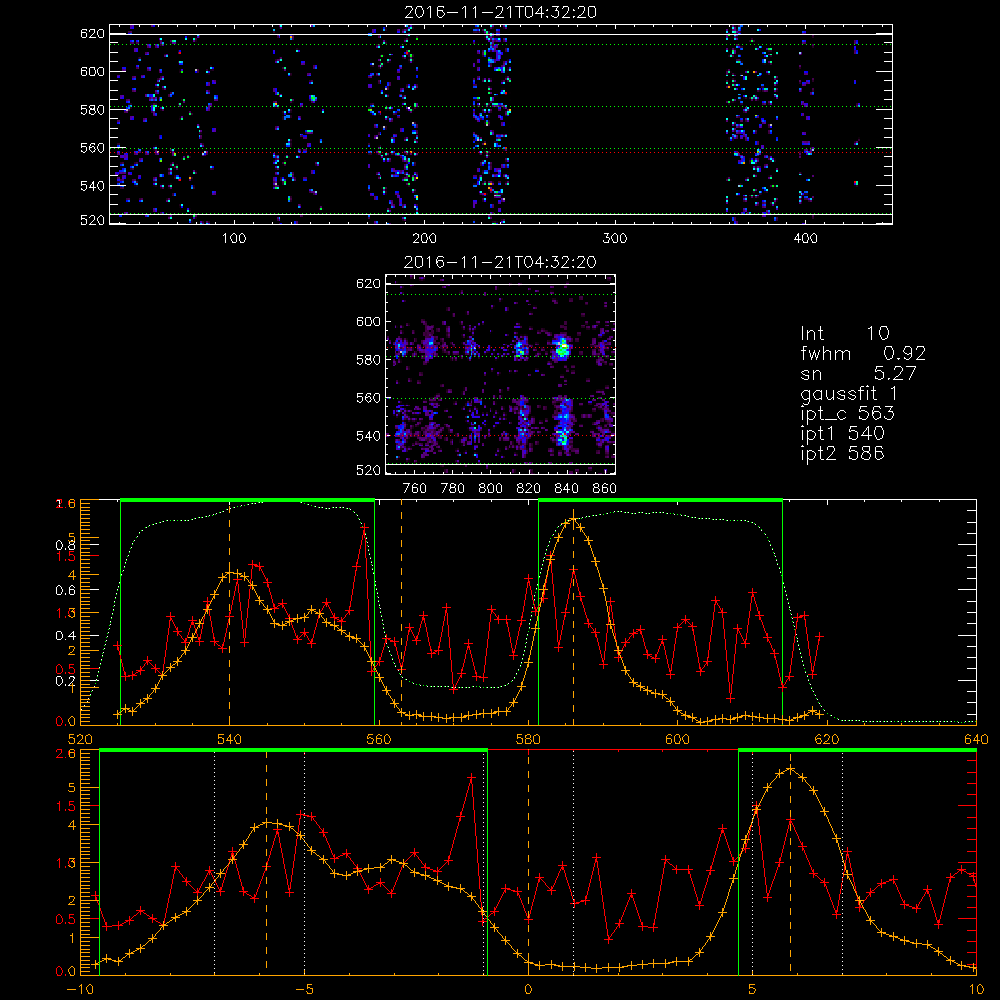Click the 100 x-axis label of top image
1000x1000 pixels.
tap(234, 239)
